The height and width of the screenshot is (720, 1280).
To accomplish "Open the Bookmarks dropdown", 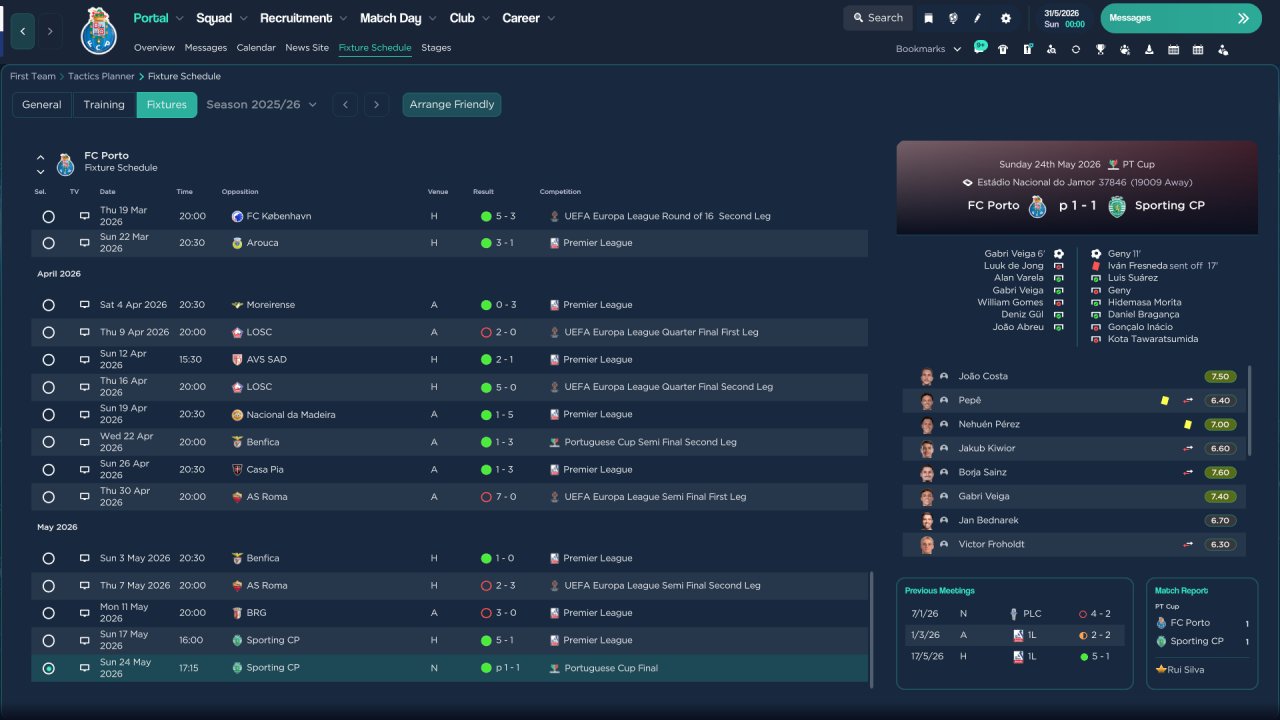I will pos(928,49).
